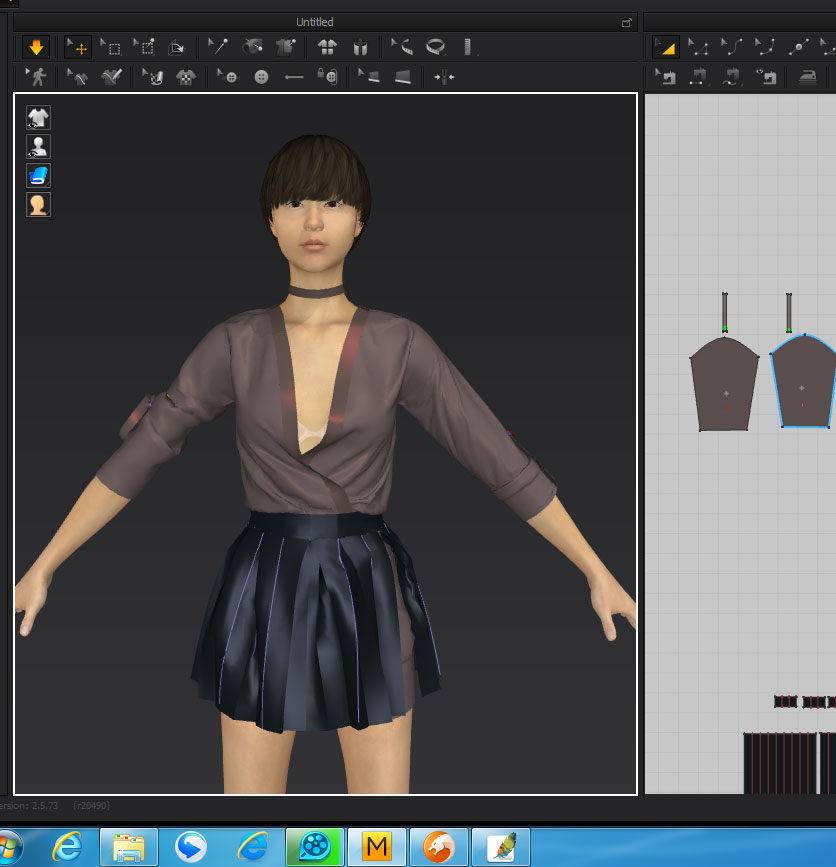836x867 pixels.
Task: Open Windows Explorer folder from taskbar
Action: pos(128,847)
